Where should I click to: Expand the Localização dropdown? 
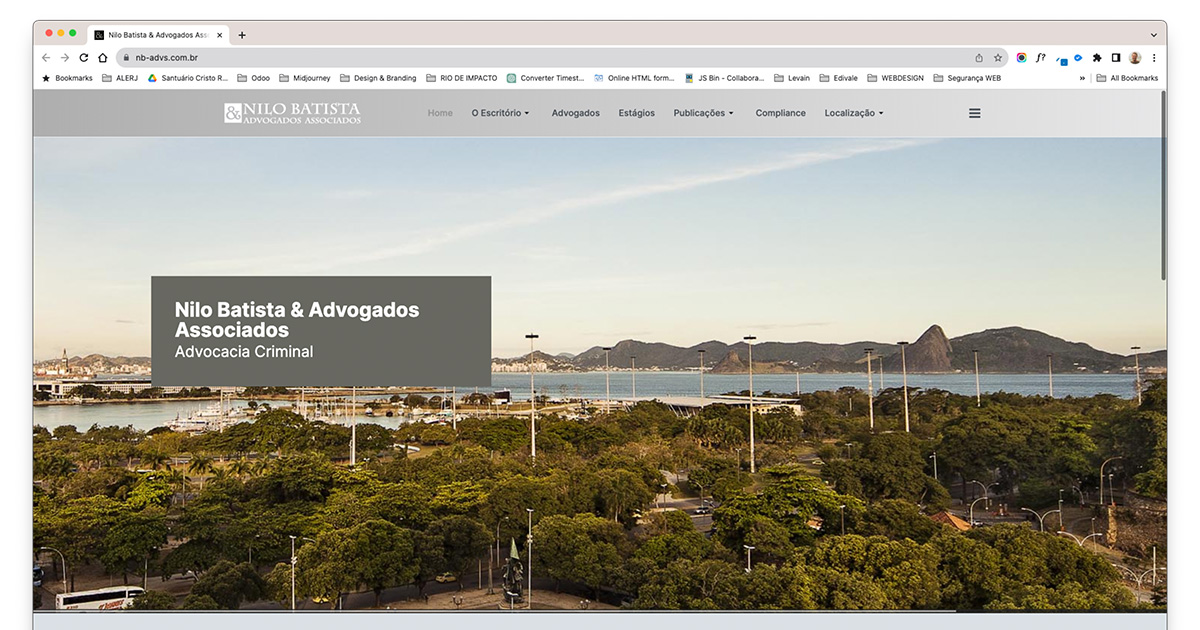point(854,113)
